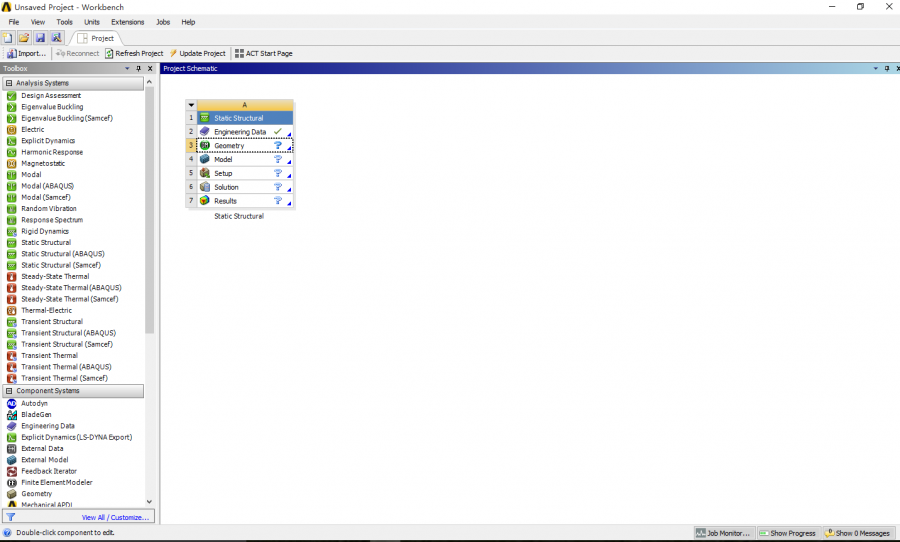Select the Engineering Data cell in system A

tap(245, 132)
